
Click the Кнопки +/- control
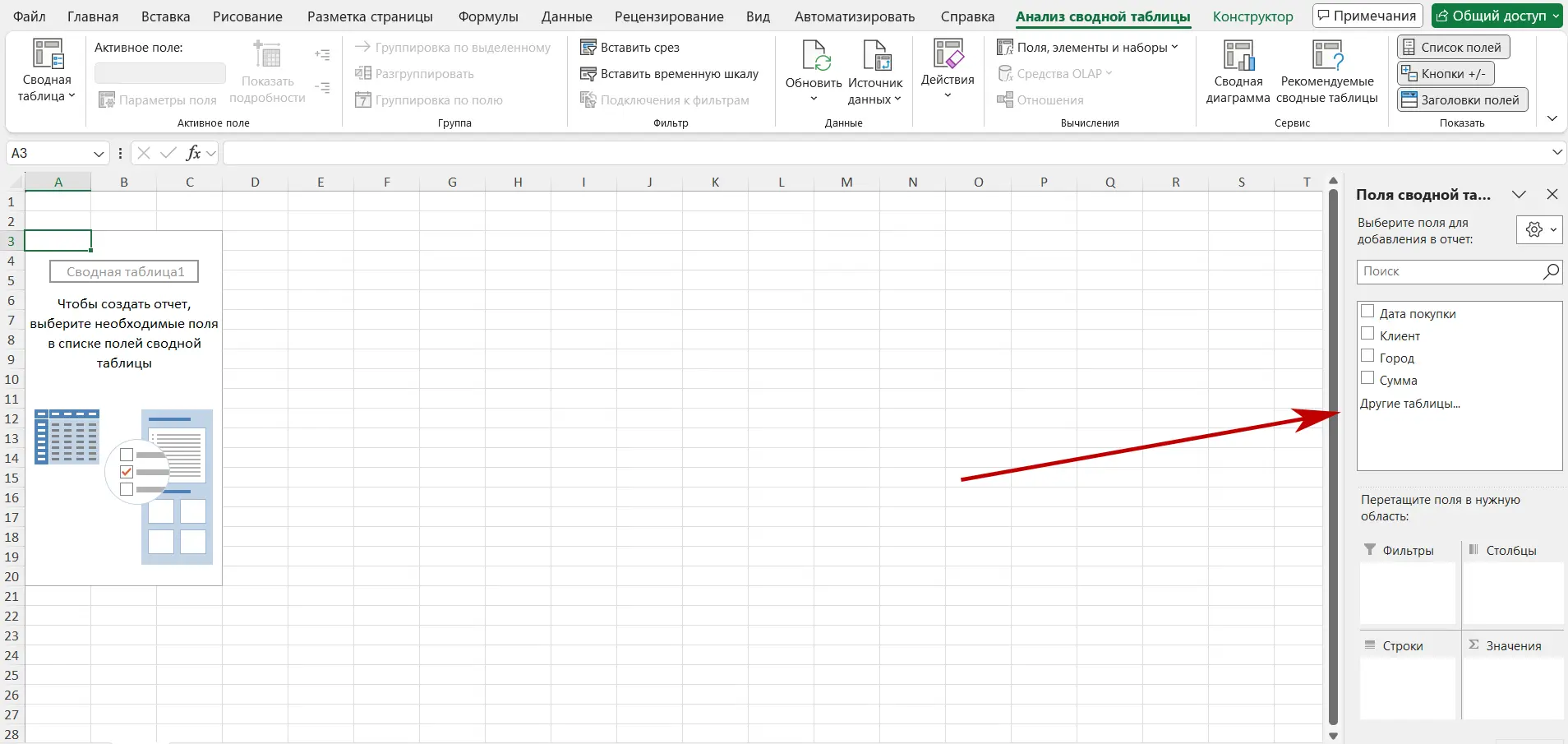click(x=1445, y=73)
